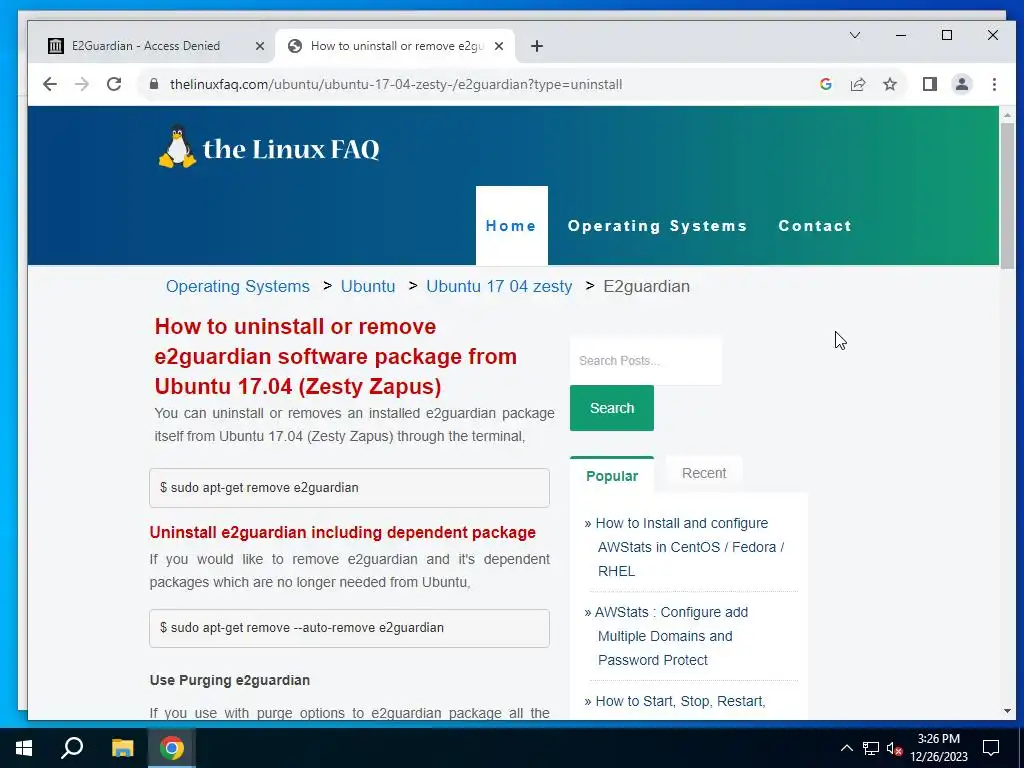Close the How to uninstall tab
Screen dimensions: 1024x768
pyautogui.click(x=498, y=46)
